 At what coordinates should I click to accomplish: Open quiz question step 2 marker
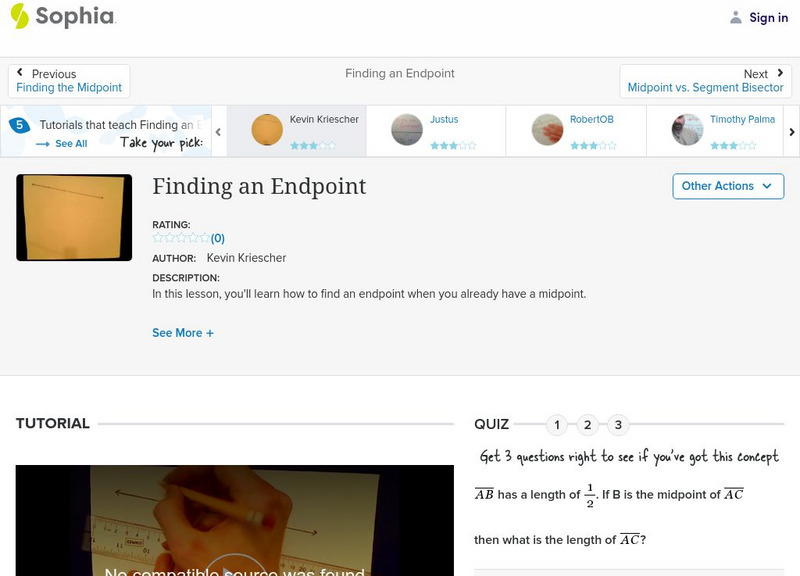point(587,423)
